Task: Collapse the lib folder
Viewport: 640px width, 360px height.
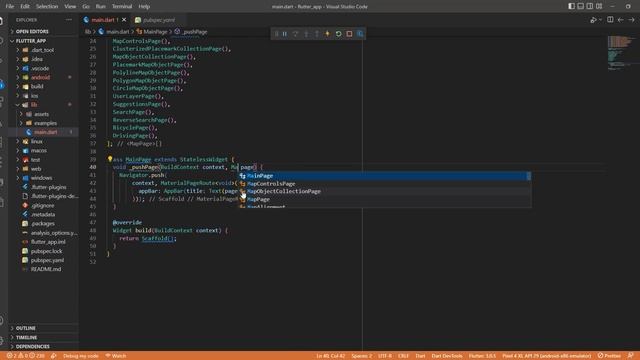Action: pos(43,104)
